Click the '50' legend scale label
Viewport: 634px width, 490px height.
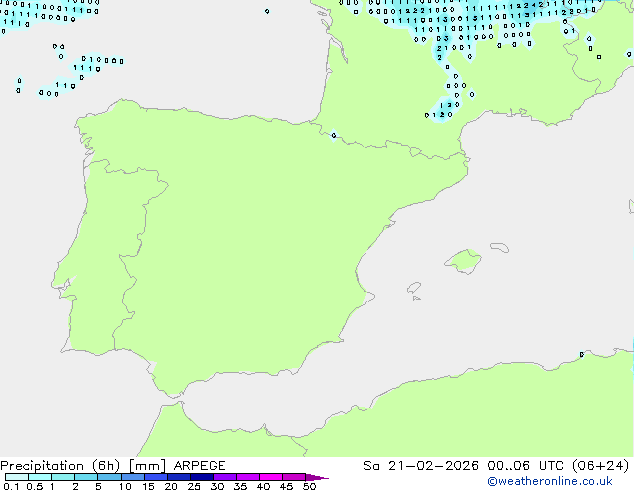[309, 486]
